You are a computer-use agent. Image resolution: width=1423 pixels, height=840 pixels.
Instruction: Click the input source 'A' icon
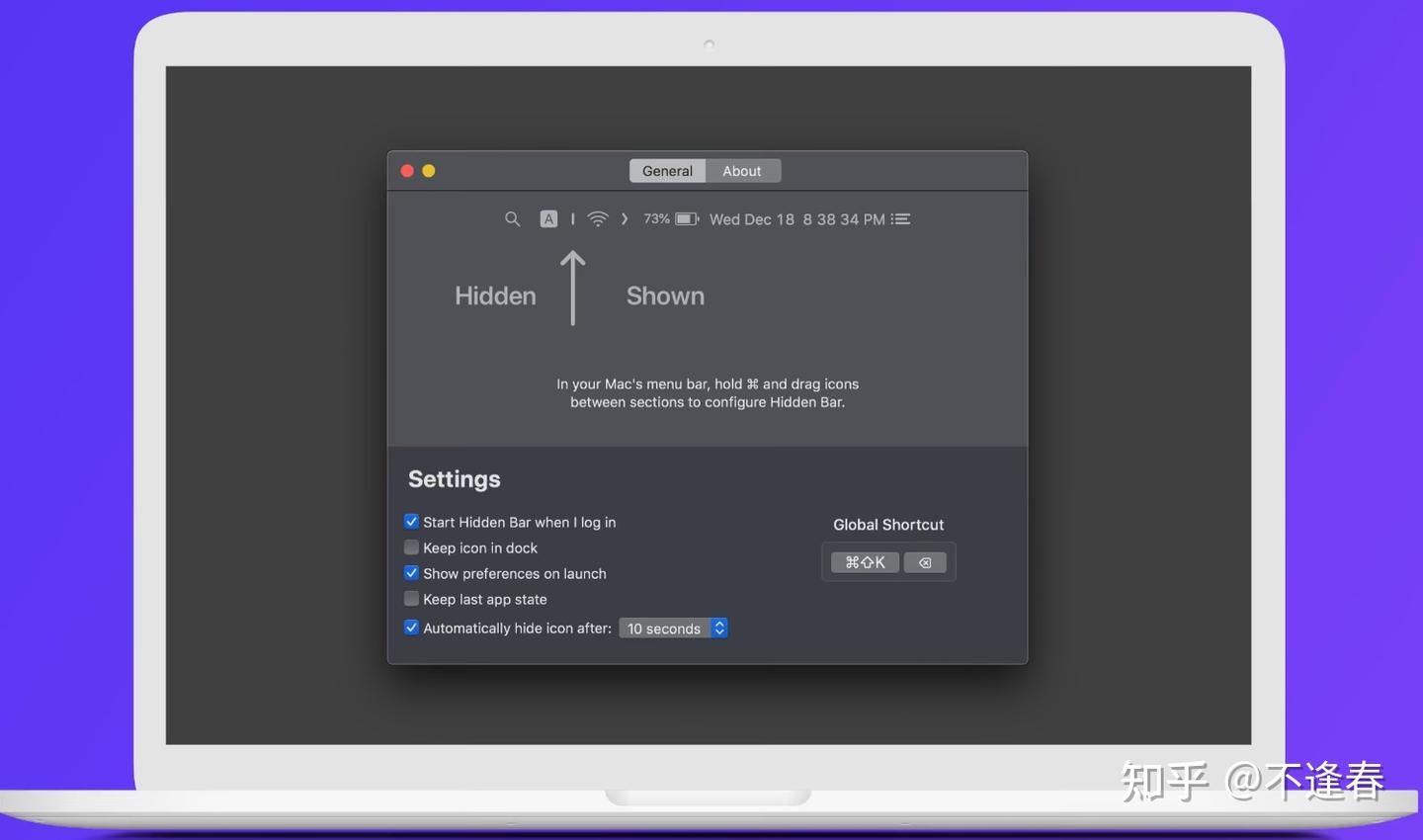tap(548, 219)
